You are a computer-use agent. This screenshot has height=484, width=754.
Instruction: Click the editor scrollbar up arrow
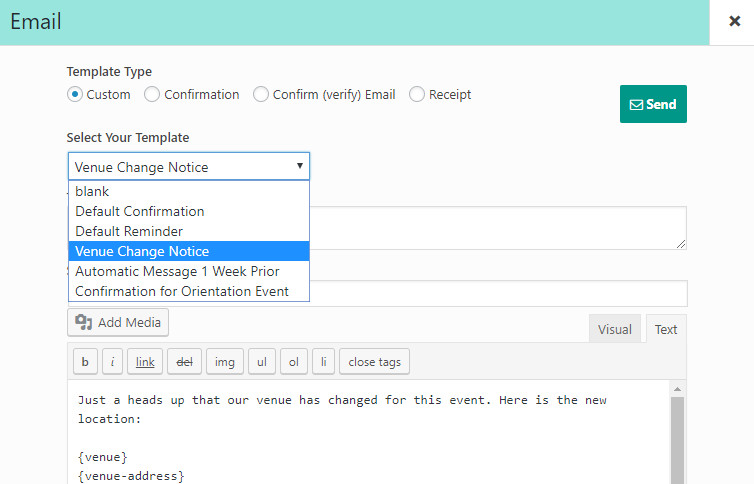pos(677,389)
